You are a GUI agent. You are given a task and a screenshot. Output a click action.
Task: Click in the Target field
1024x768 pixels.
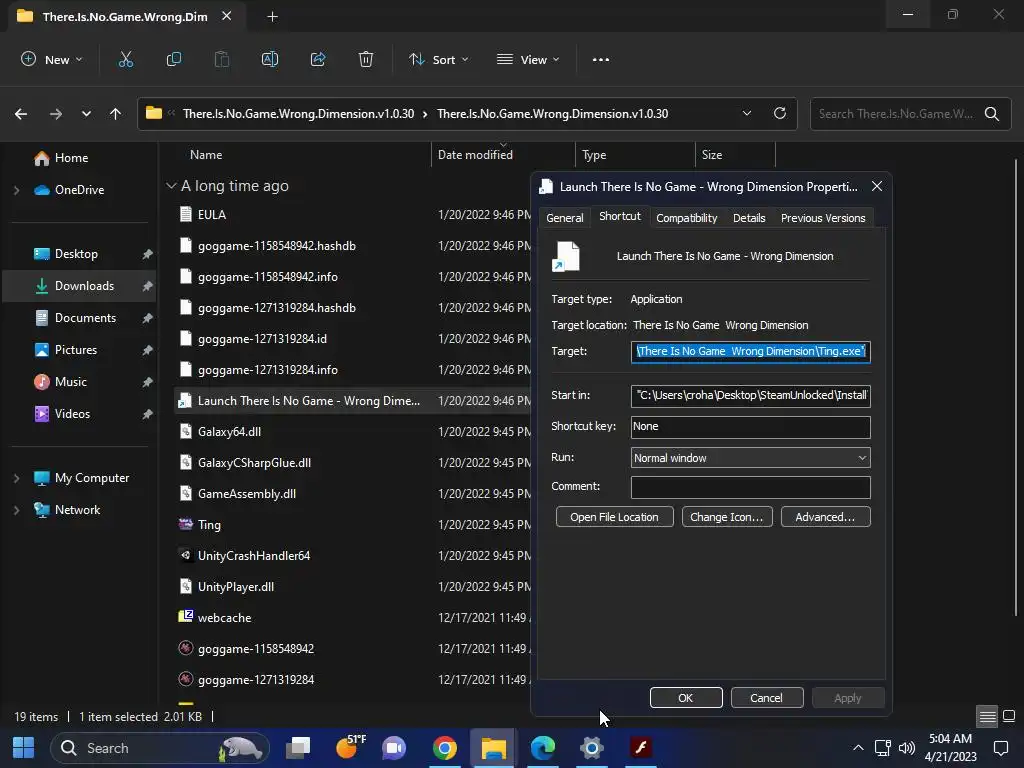click(750, 351)
